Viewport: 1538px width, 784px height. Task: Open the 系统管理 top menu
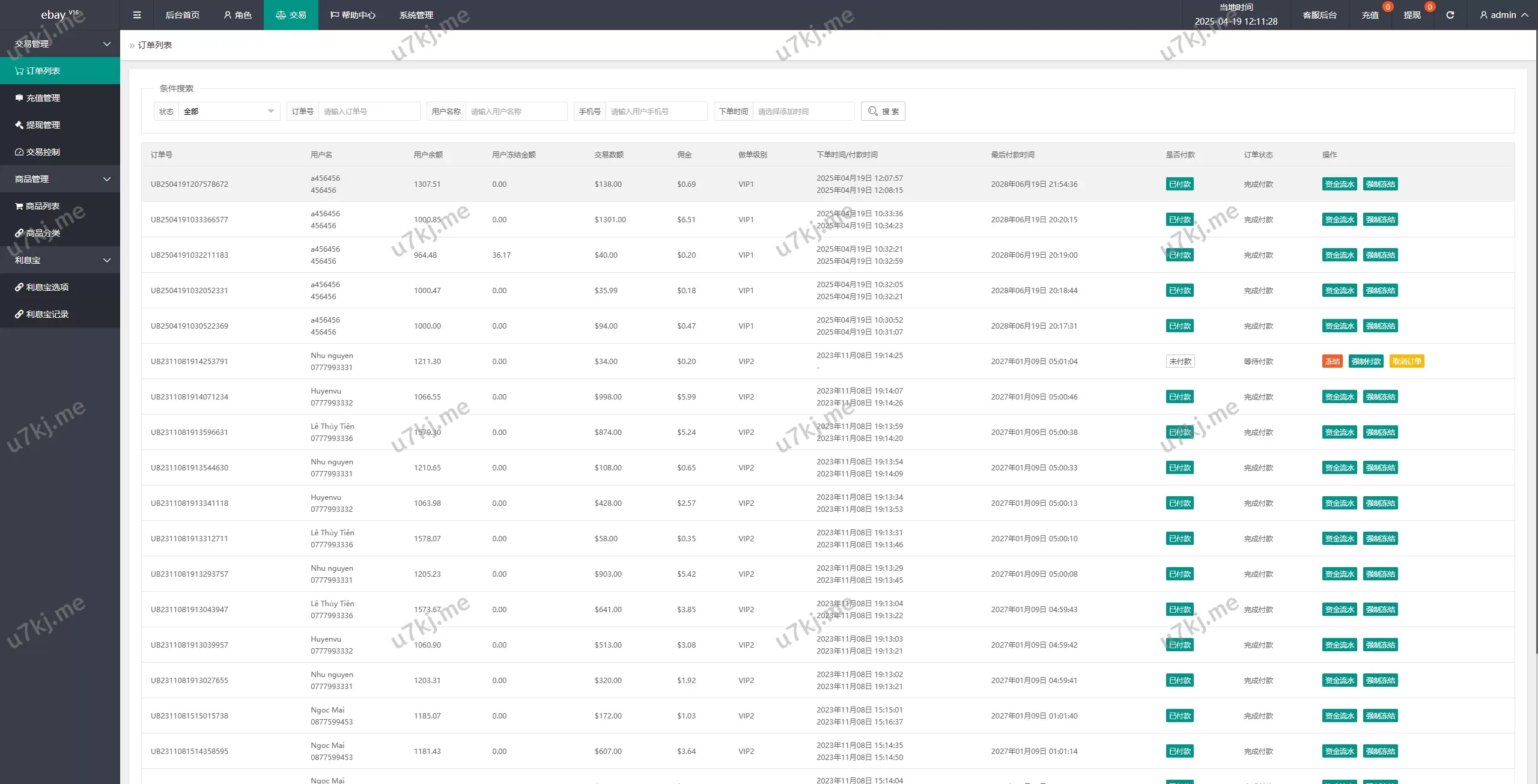tap(416, 15)
